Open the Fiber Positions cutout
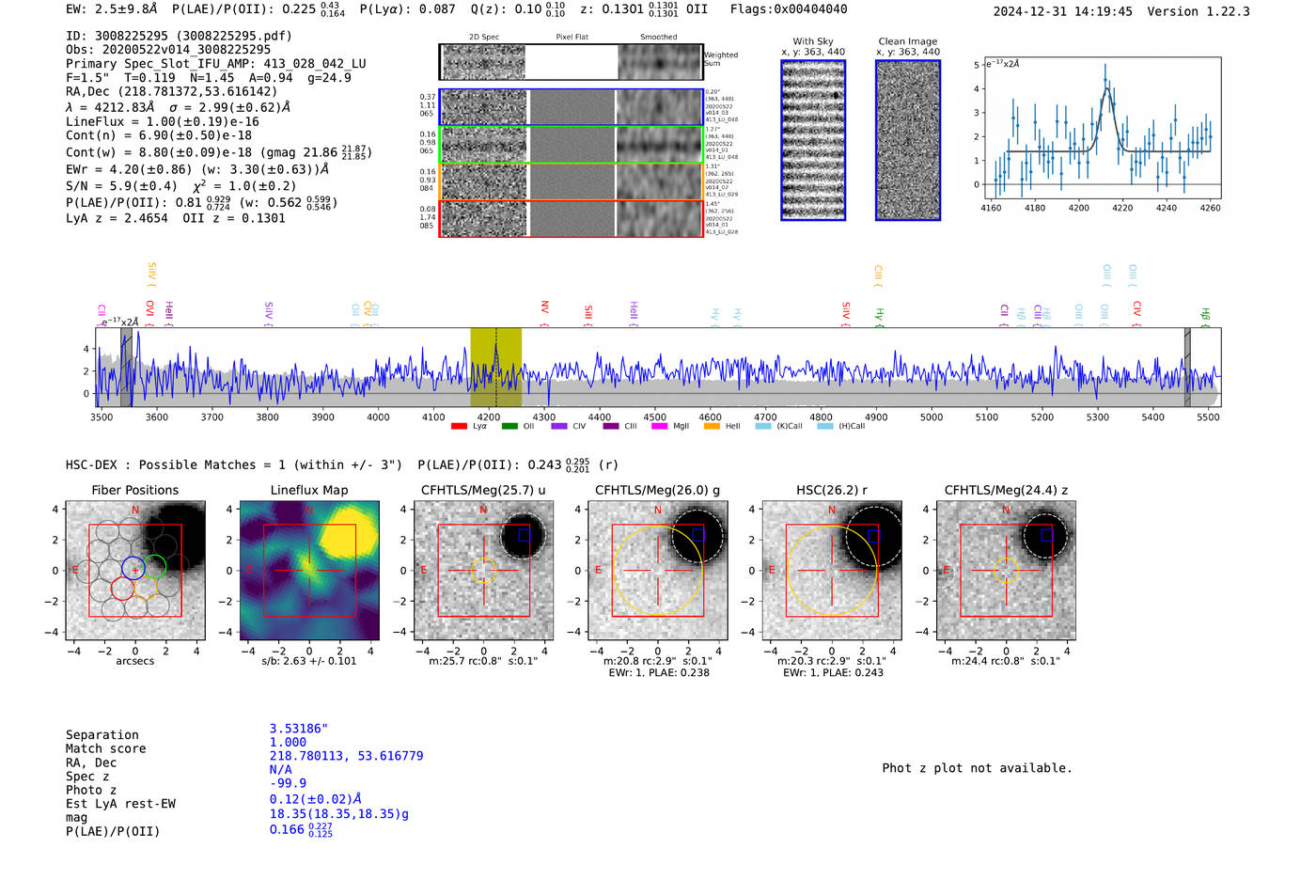 pyautogui.click(x=135, y=571)
